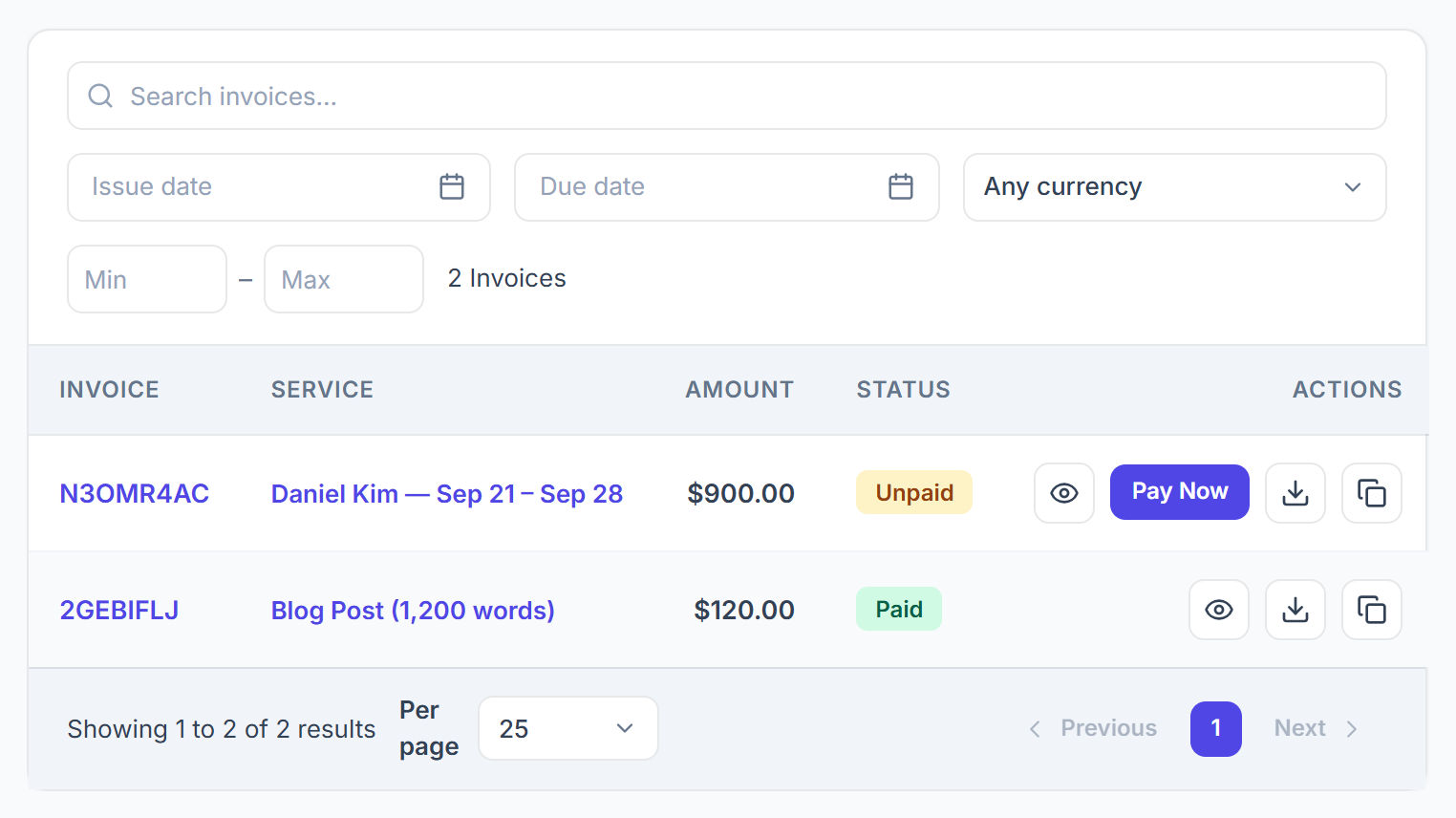Click the Showing 1 to 2 of 2 results text

coord(222,729)
